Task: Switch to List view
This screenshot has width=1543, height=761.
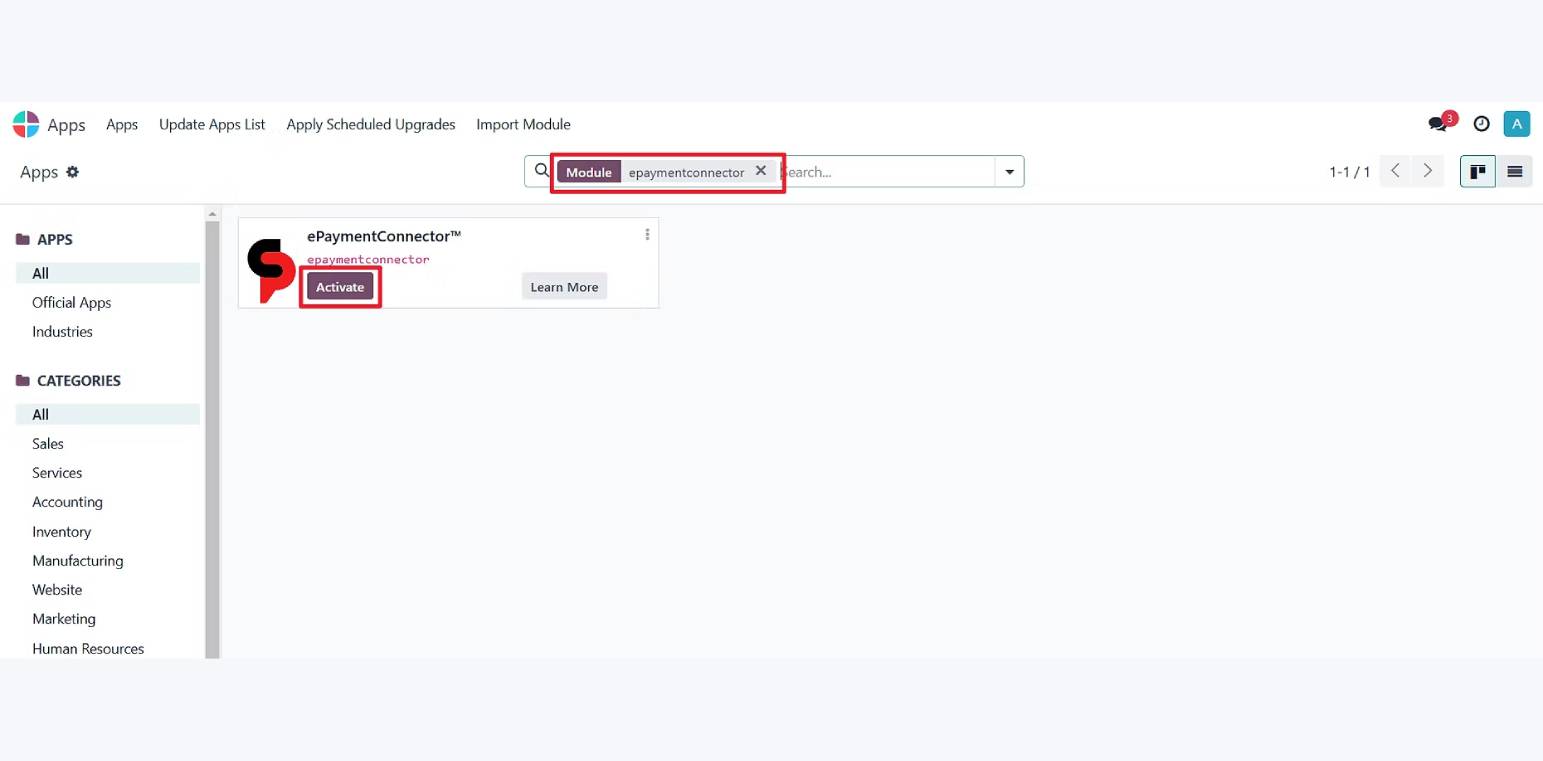Action: (x=1514, y=171)
